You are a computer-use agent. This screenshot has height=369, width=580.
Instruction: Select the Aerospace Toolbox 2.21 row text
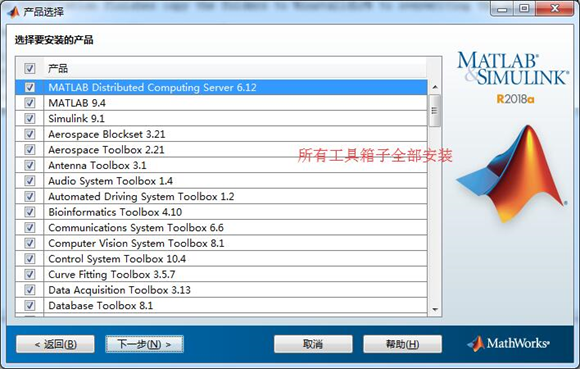tap(107, 149)
